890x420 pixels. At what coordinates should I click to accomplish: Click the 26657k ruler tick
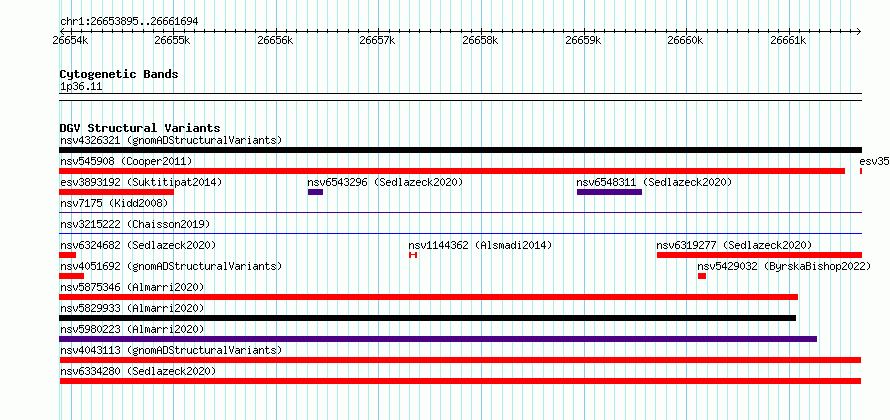point(378,40)
